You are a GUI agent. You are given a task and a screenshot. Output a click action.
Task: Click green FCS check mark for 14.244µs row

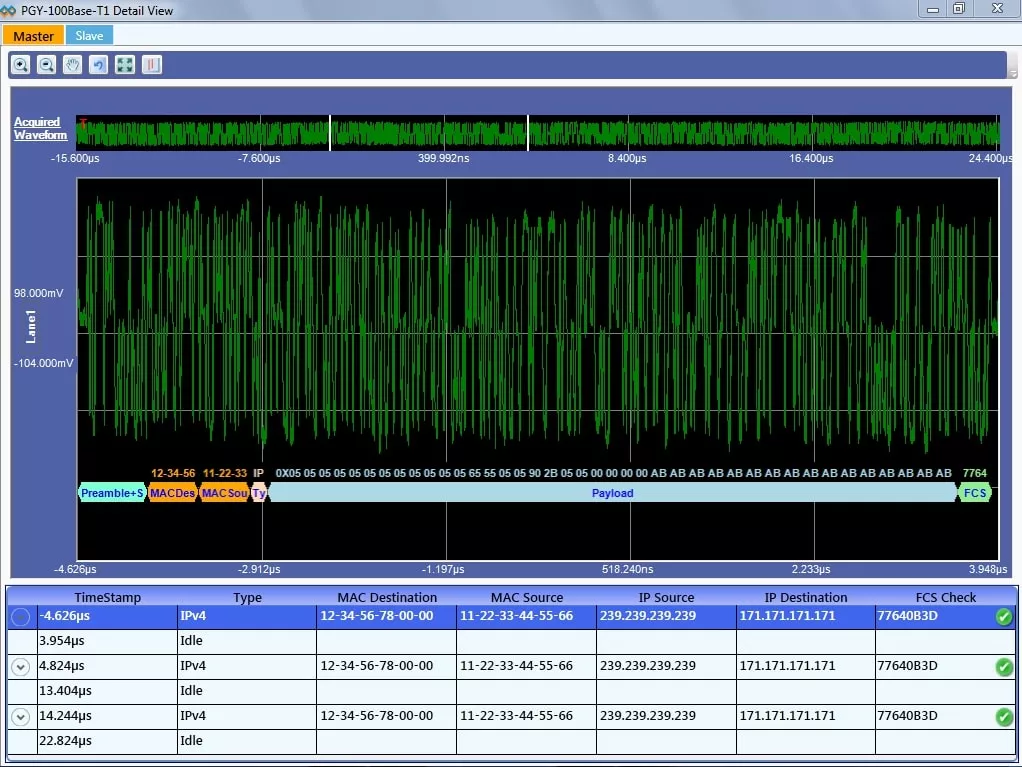1004,717
